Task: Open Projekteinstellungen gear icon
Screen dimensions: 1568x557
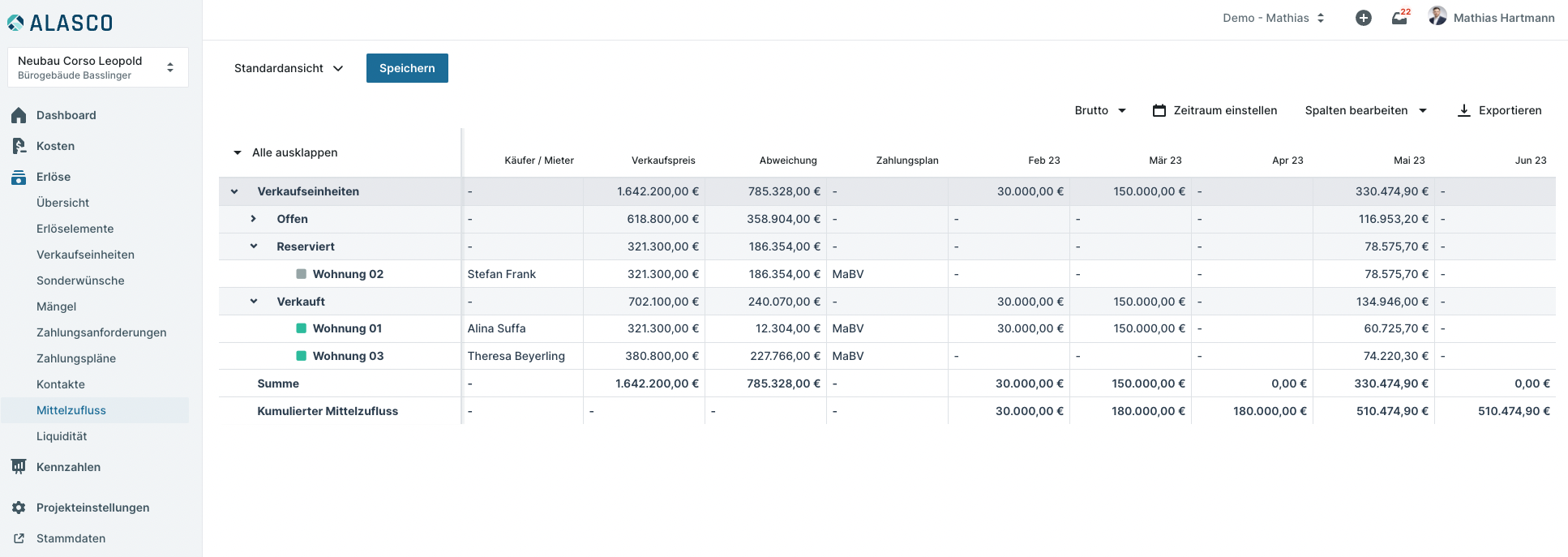Action: click(19, 508)
